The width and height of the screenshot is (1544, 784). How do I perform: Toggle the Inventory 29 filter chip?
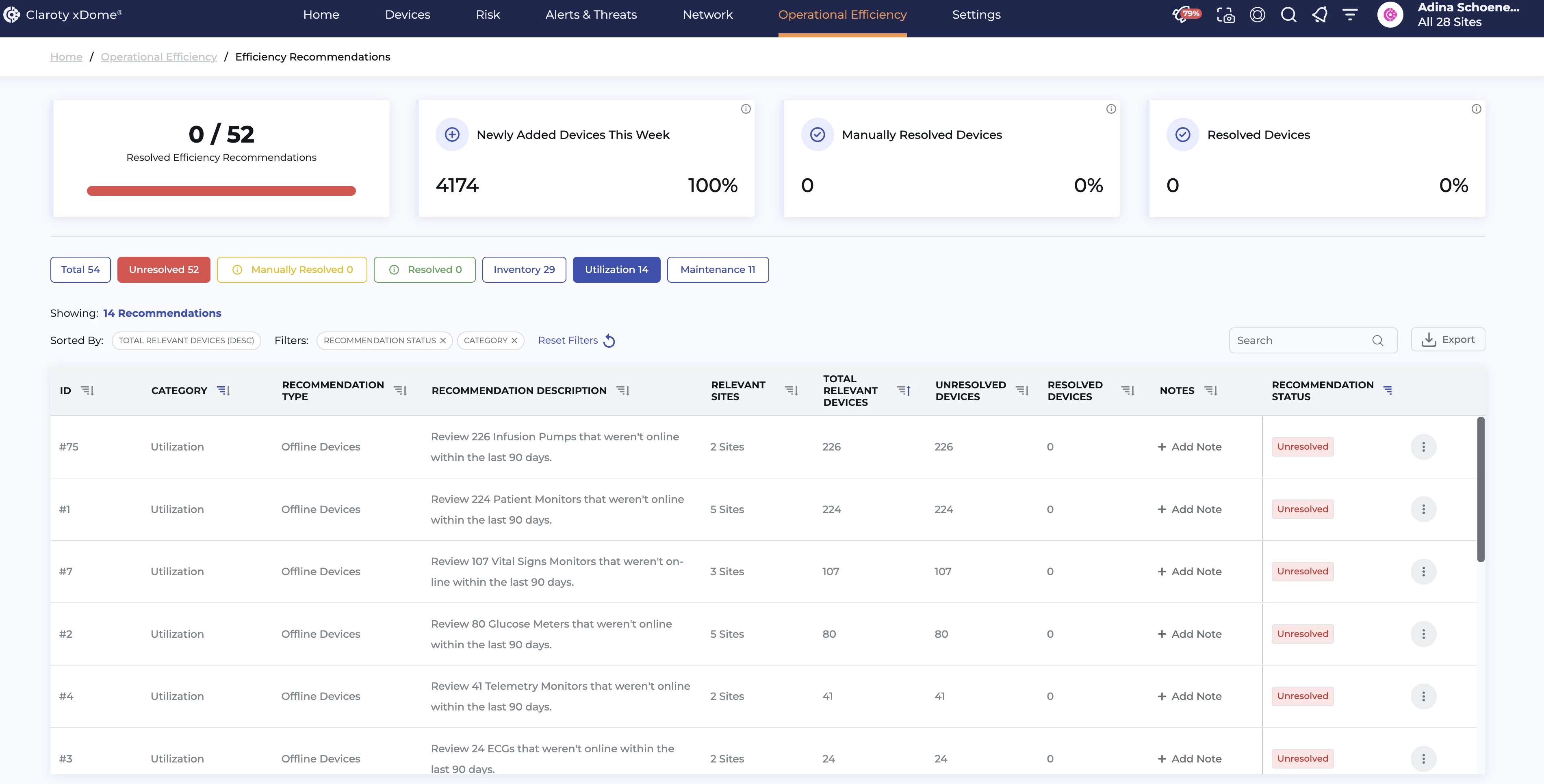[524, 270]
